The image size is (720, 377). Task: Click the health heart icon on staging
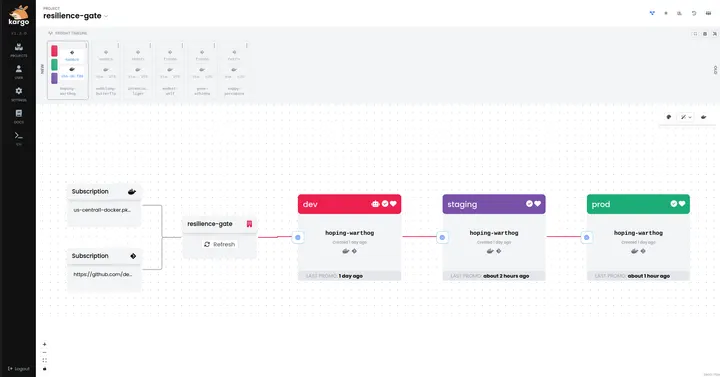(537, 203)
